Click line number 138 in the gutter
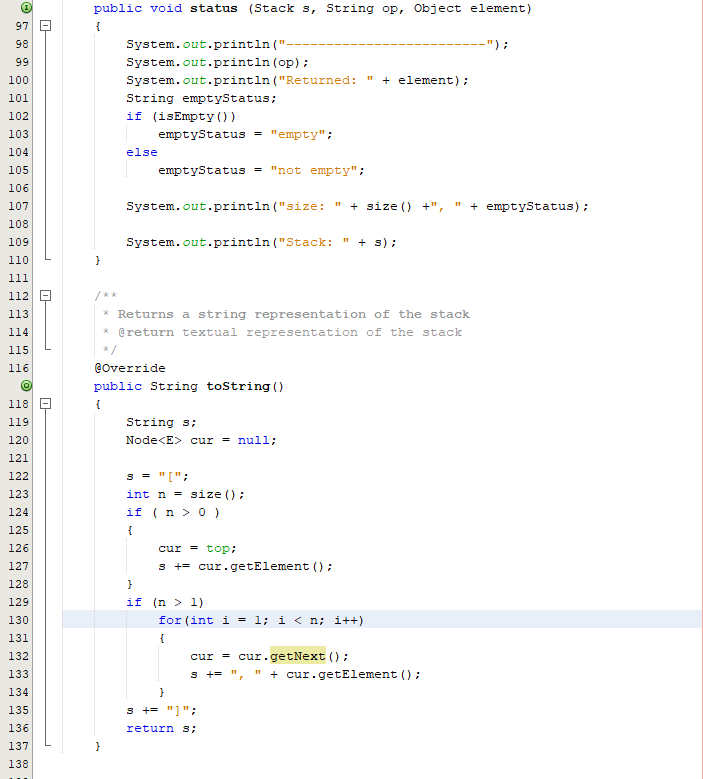Image resolution: width=703 pixels, height=779 pixels. click(x=18, y=764)
